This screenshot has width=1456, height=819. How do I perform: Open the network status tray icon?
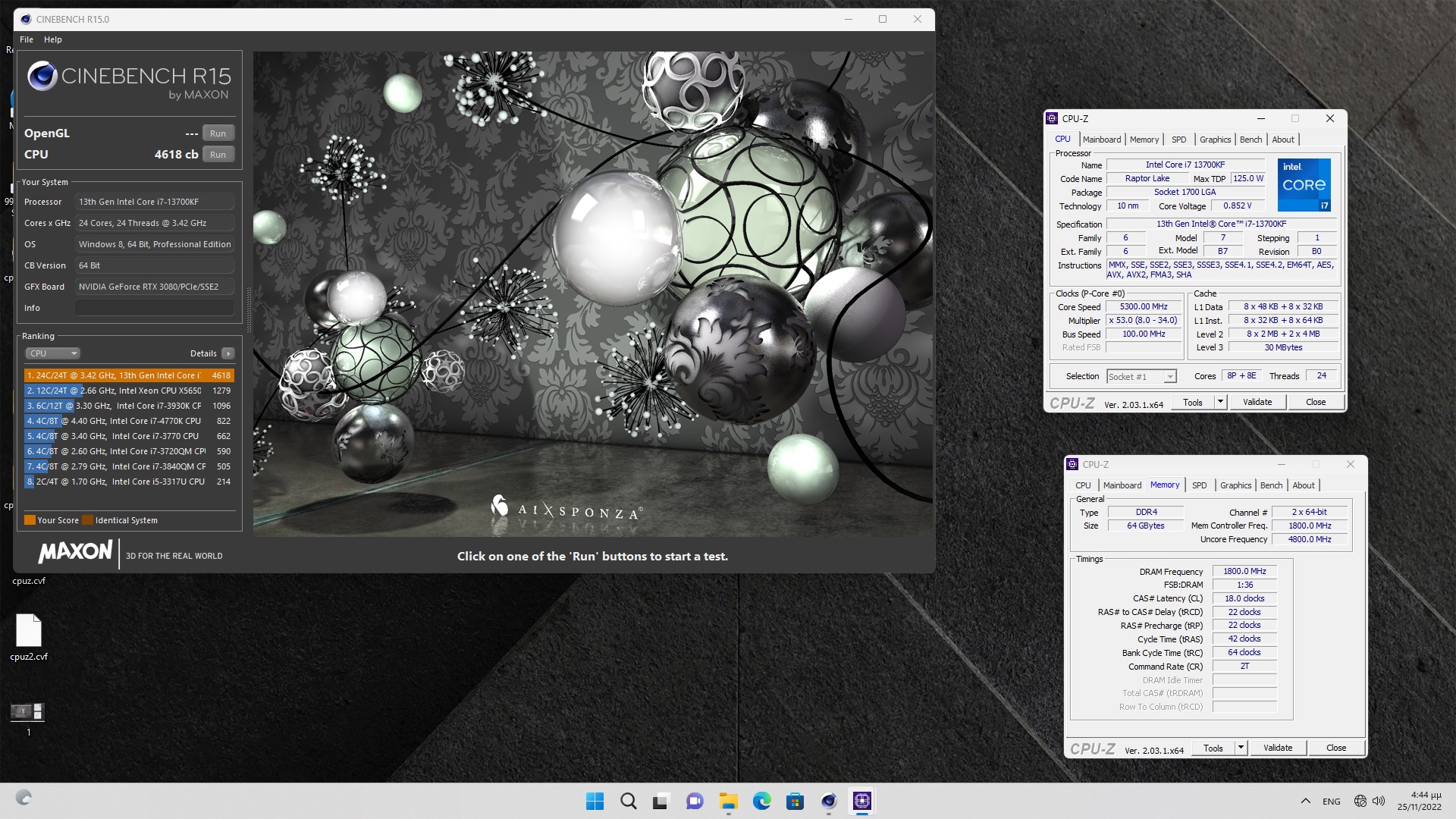(1360, 801)
